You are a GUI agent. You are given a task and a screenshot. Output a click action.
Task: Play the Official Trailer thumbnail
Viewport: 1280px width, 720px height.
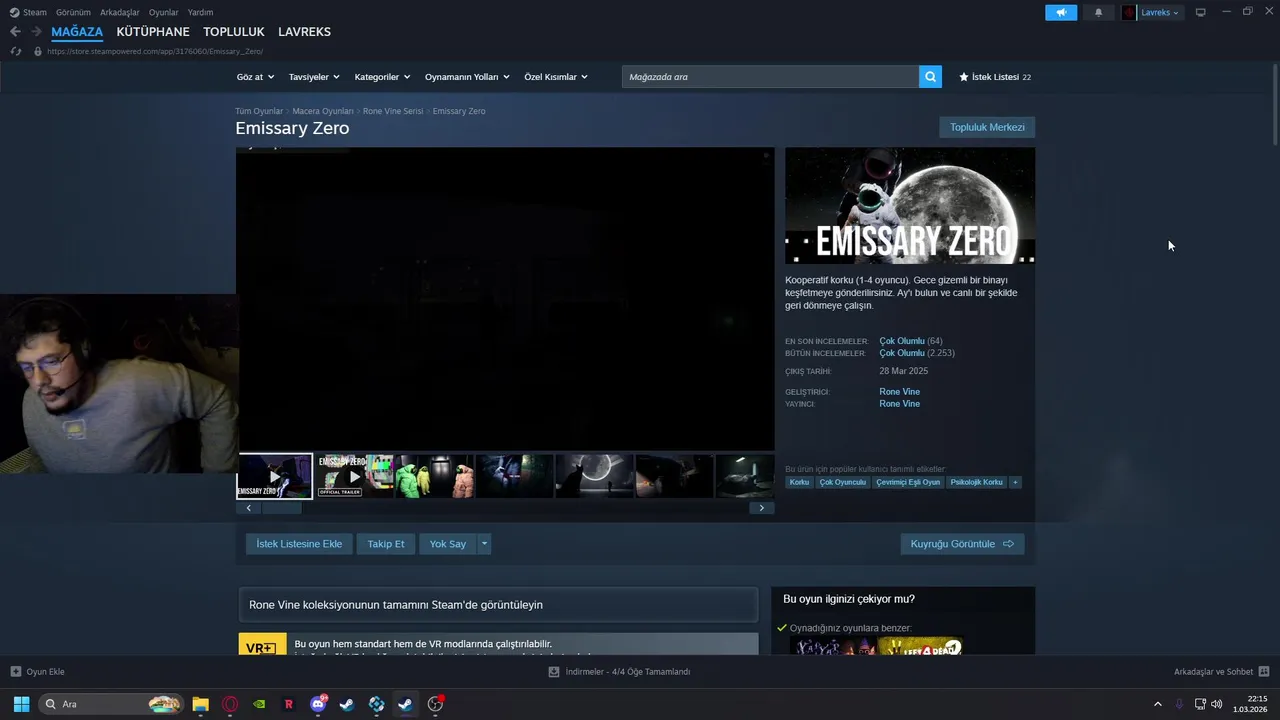(354, 476)
